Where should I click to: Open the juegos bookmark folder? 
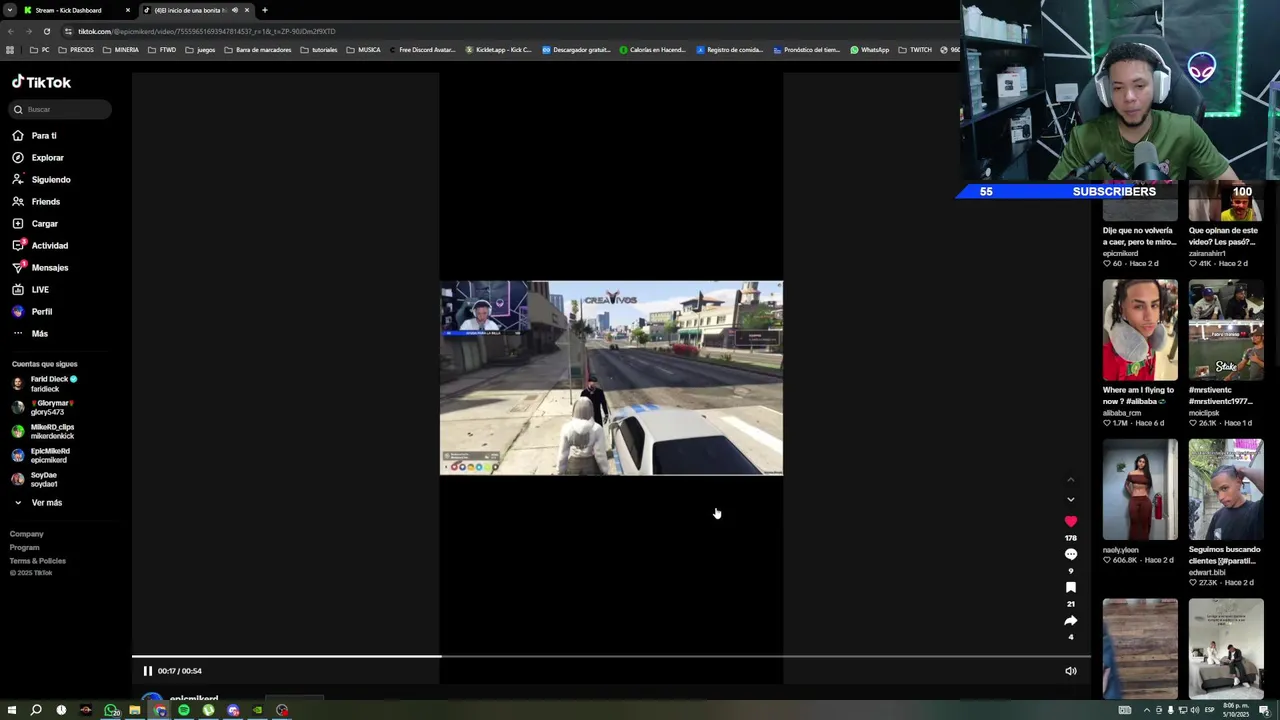click(x=200, y=49)
